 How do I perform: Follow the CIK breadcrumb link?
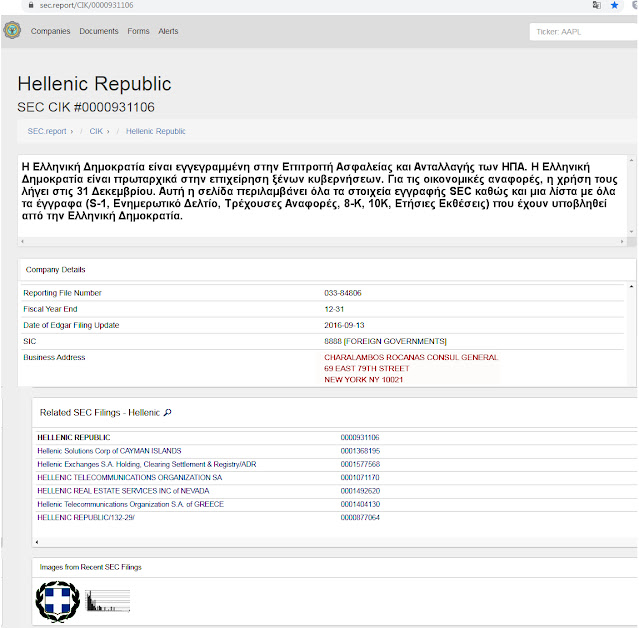96,131
